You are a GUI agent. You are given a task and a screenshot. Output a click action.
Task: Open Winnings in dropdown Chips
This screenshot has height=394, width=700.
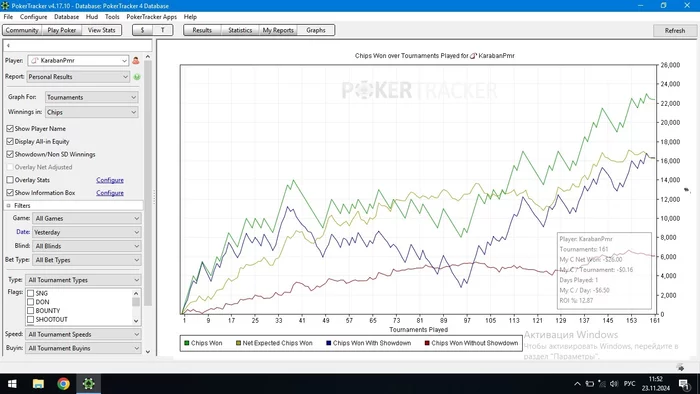92,112
